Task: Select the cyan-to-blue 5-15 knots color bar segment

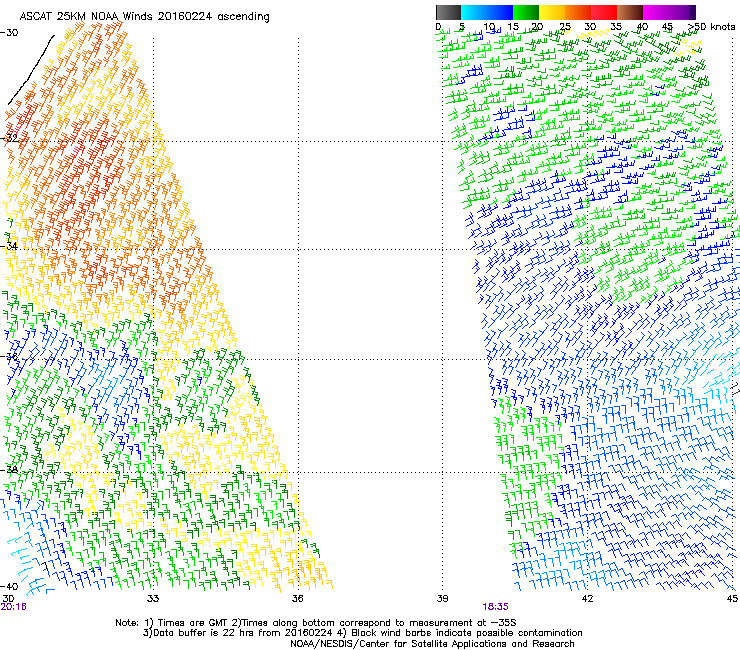Action: tap(487, 12)
